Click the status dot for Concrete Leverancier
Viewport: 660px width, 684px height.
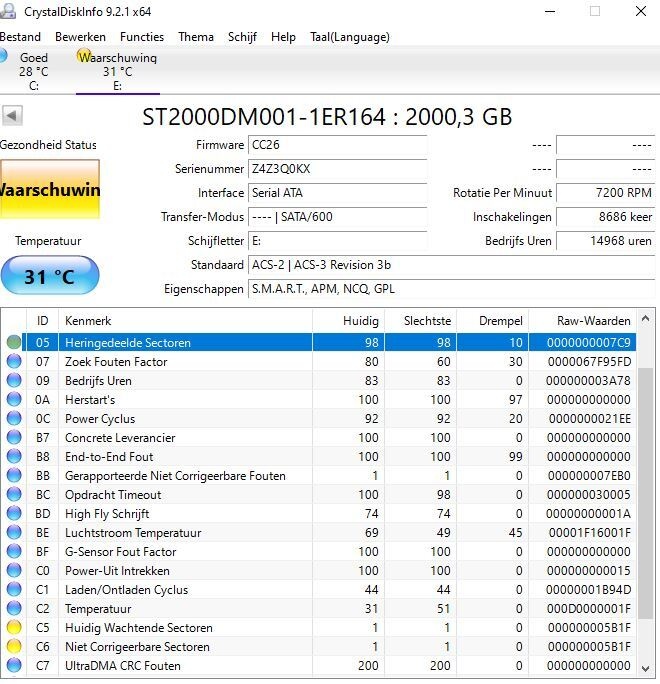point(14,437)
